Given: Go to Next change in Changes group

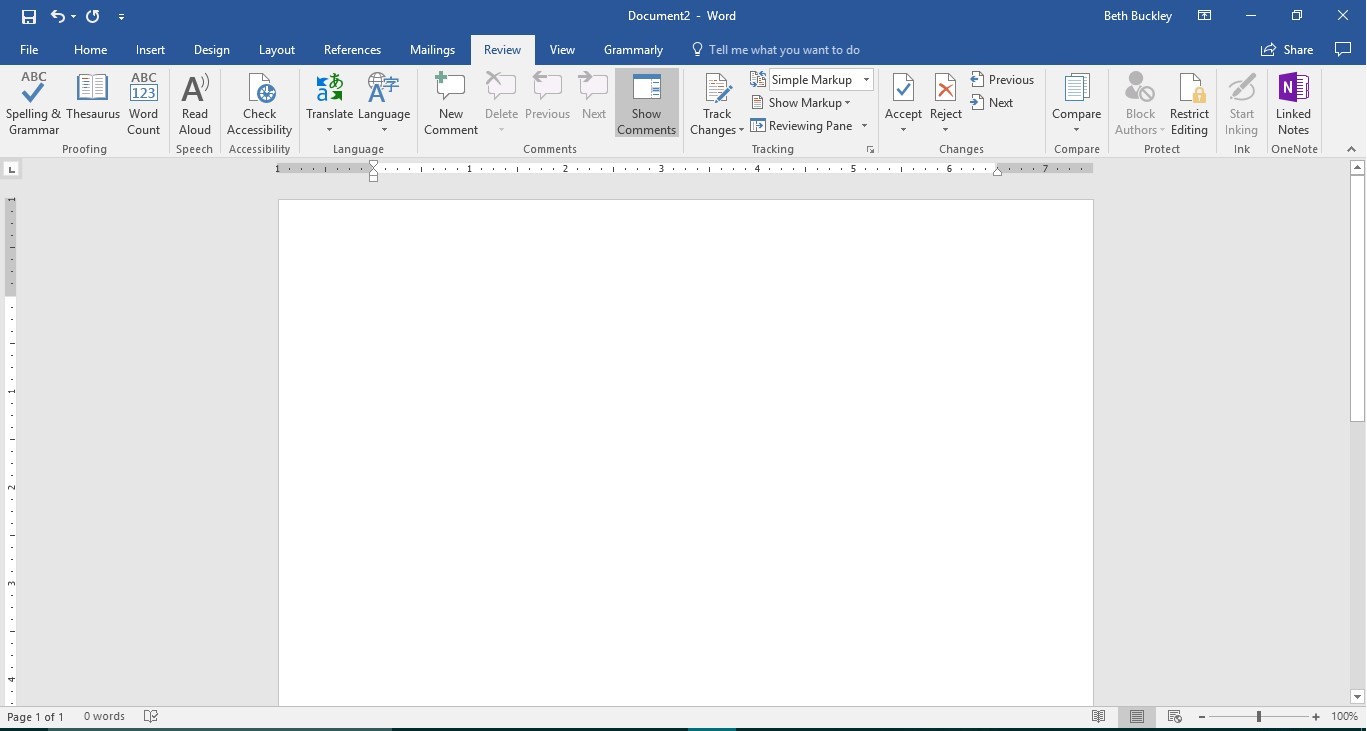Looking at the screenshot, I should tap(991, 103).
